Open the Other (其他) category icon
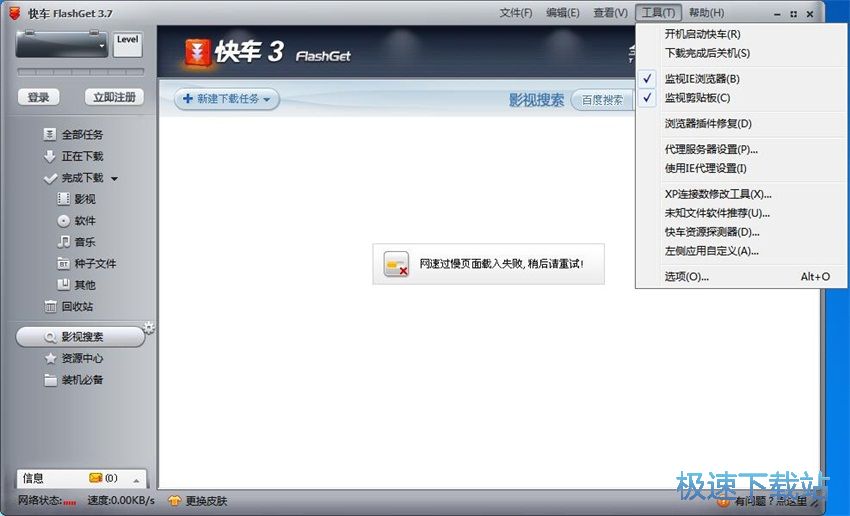Screen dimensions: 850x516 click(63, 285)
